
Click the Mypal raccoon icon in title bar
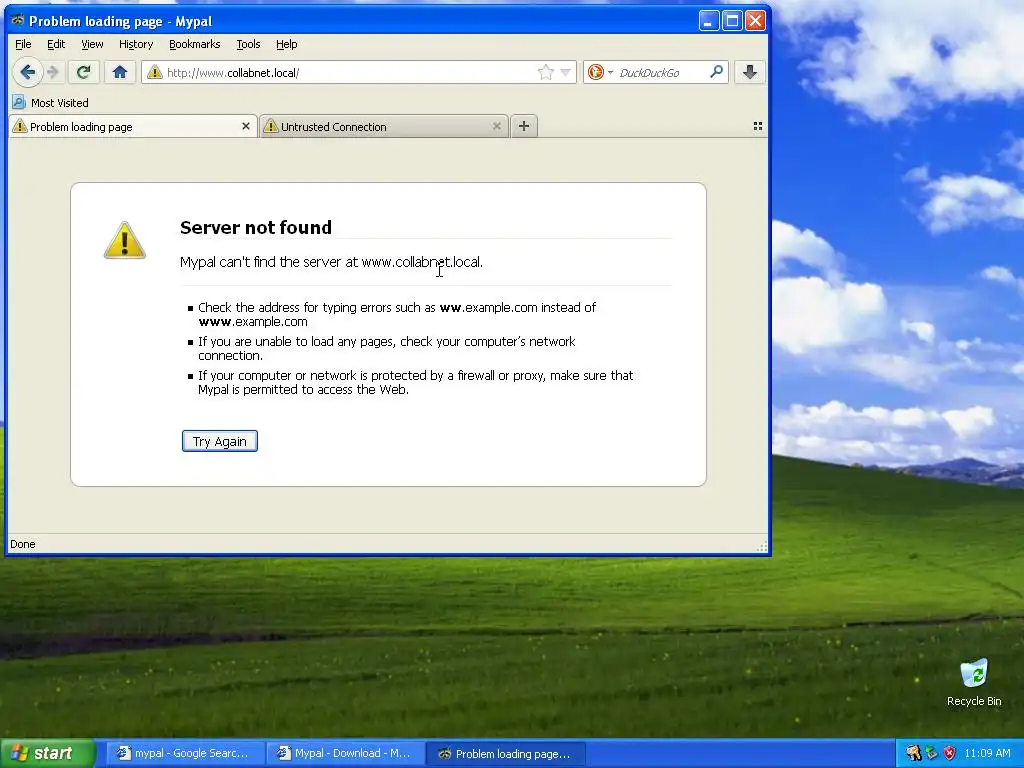[18, 20]
